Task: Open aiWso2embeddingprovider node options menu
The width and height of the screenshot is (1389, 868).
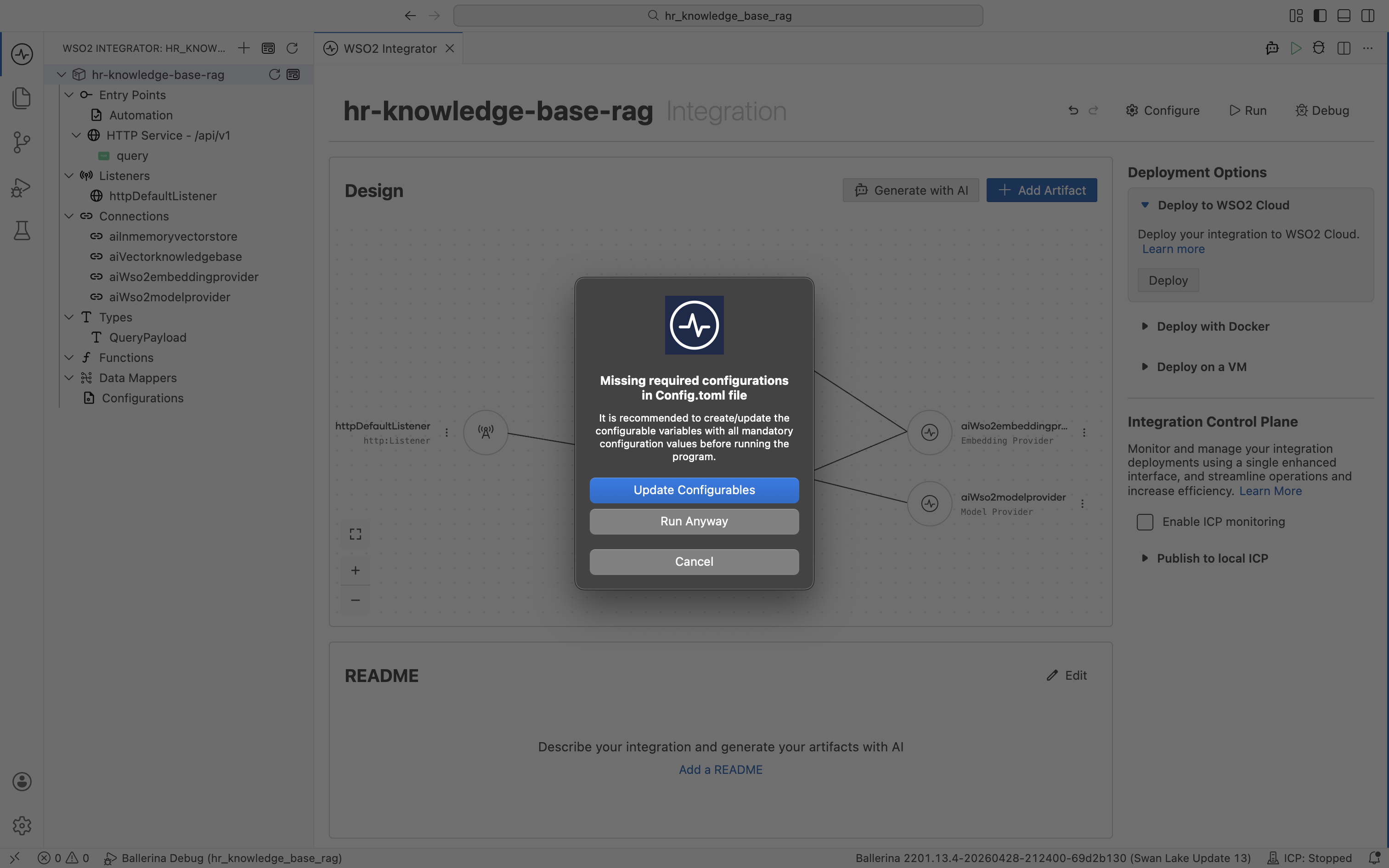Action: pyautogui.click(x=1084, y=432)
